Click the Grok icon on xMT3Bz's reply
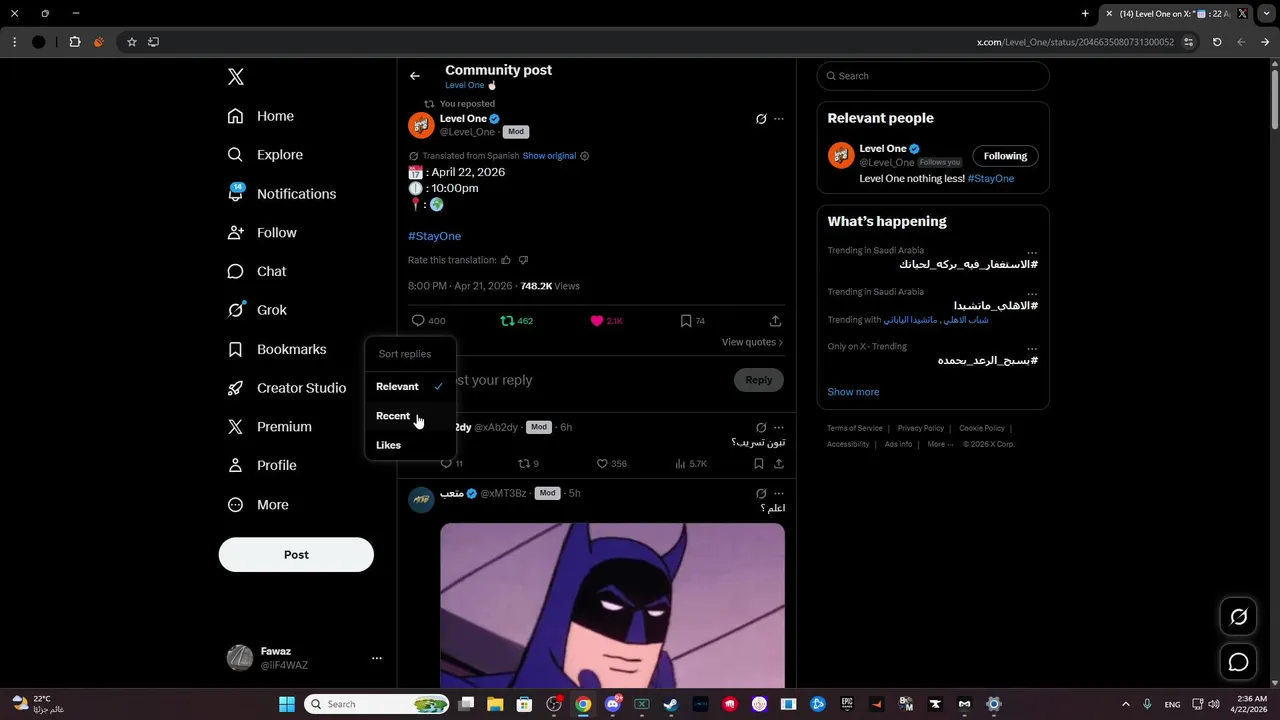This screenshot has height=720, width=1280. (761, 493)
